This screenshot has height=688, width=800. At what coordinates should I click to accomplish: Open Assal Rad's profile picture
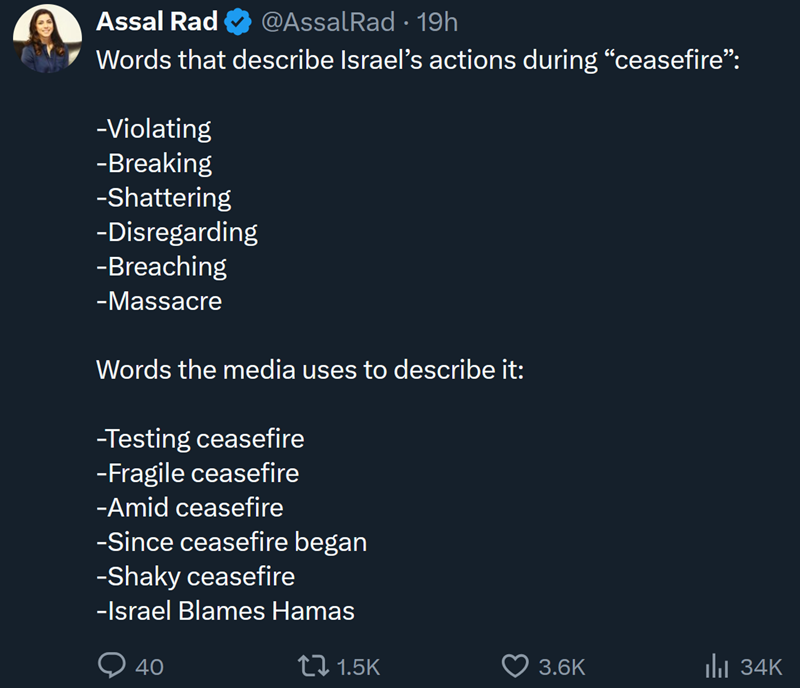47,39
